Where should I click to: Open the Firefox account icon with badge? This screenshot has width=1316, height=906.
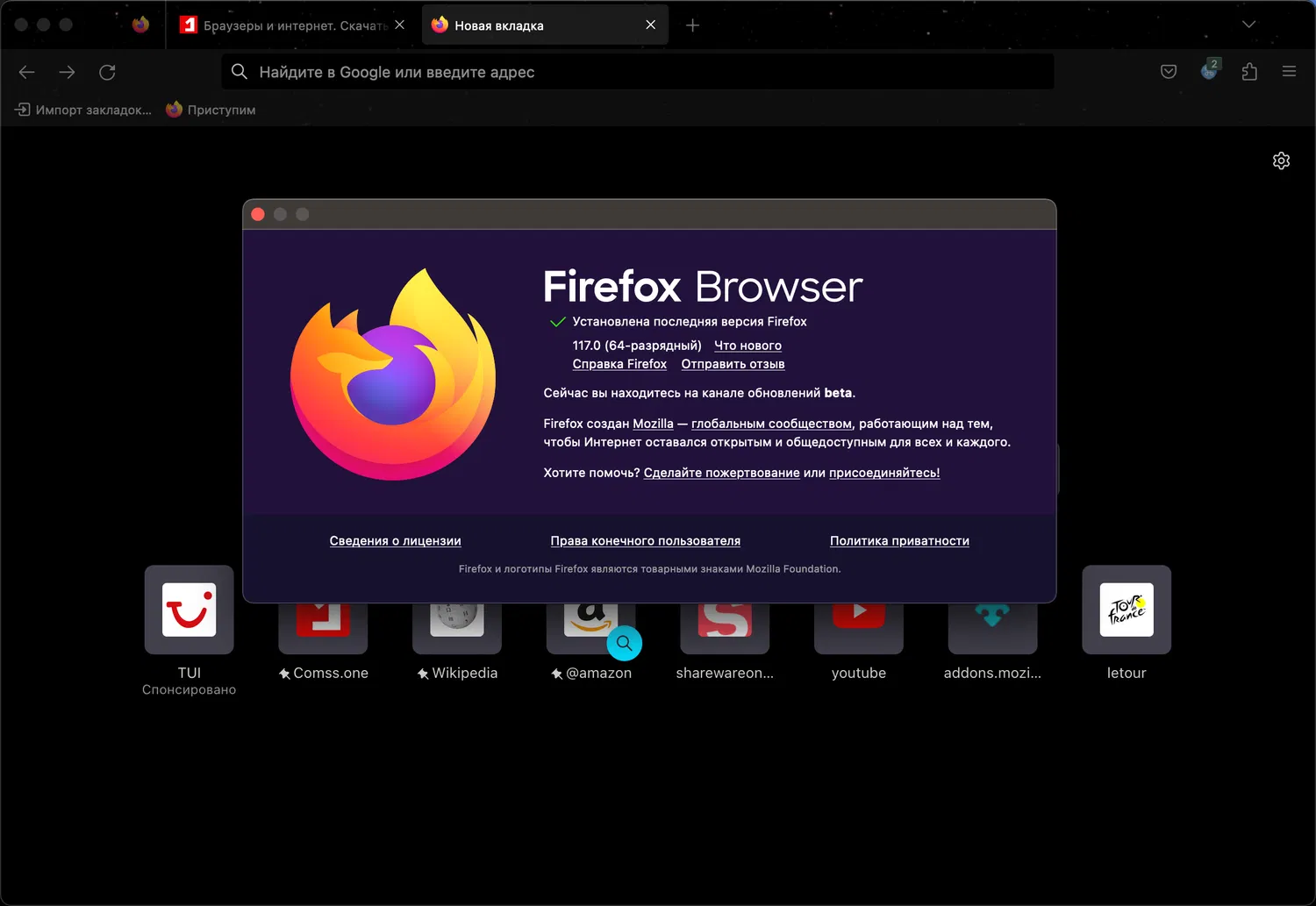[x=1209, y=72]
